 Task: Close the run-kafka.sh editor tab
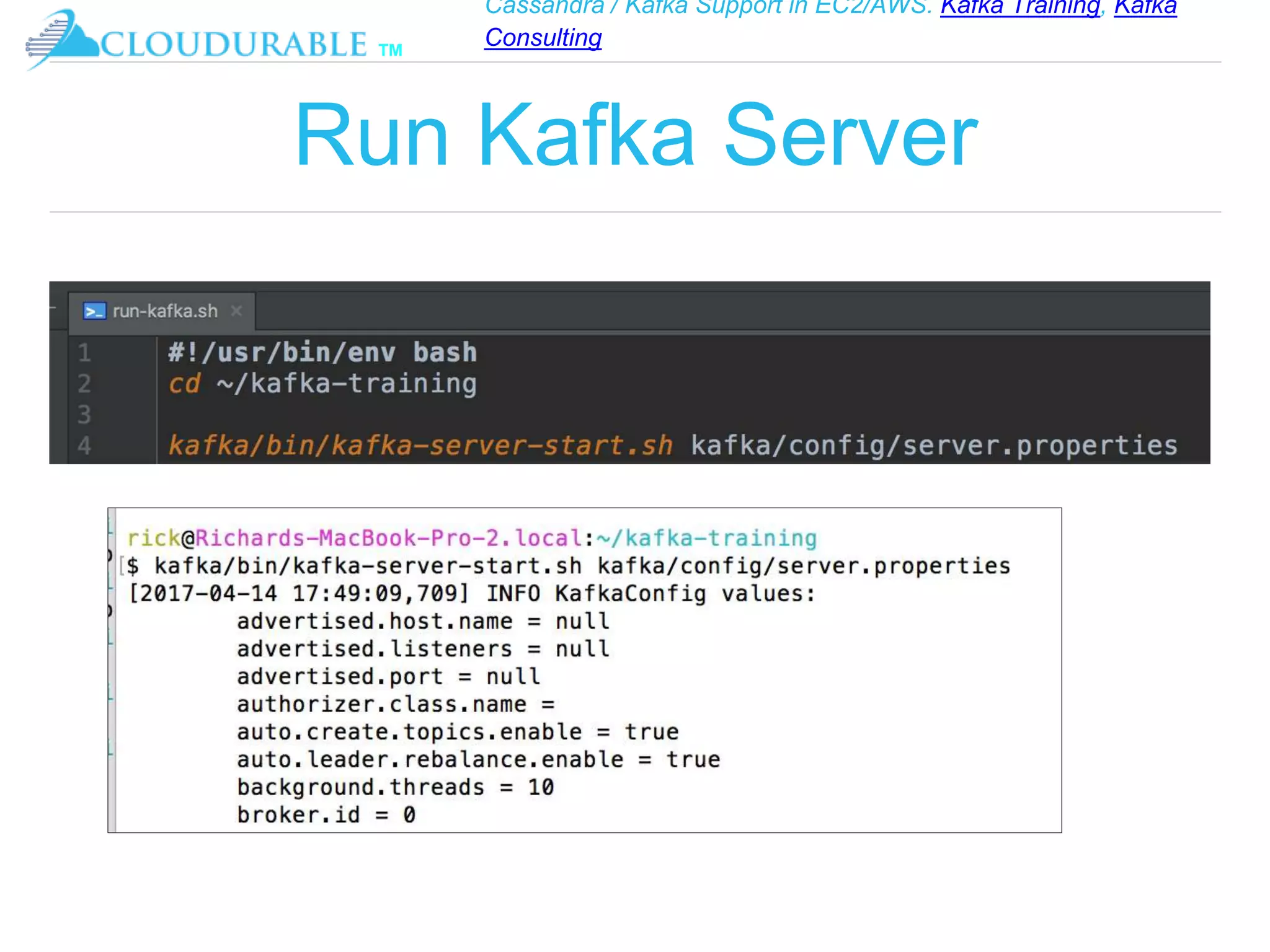[236, 311]
